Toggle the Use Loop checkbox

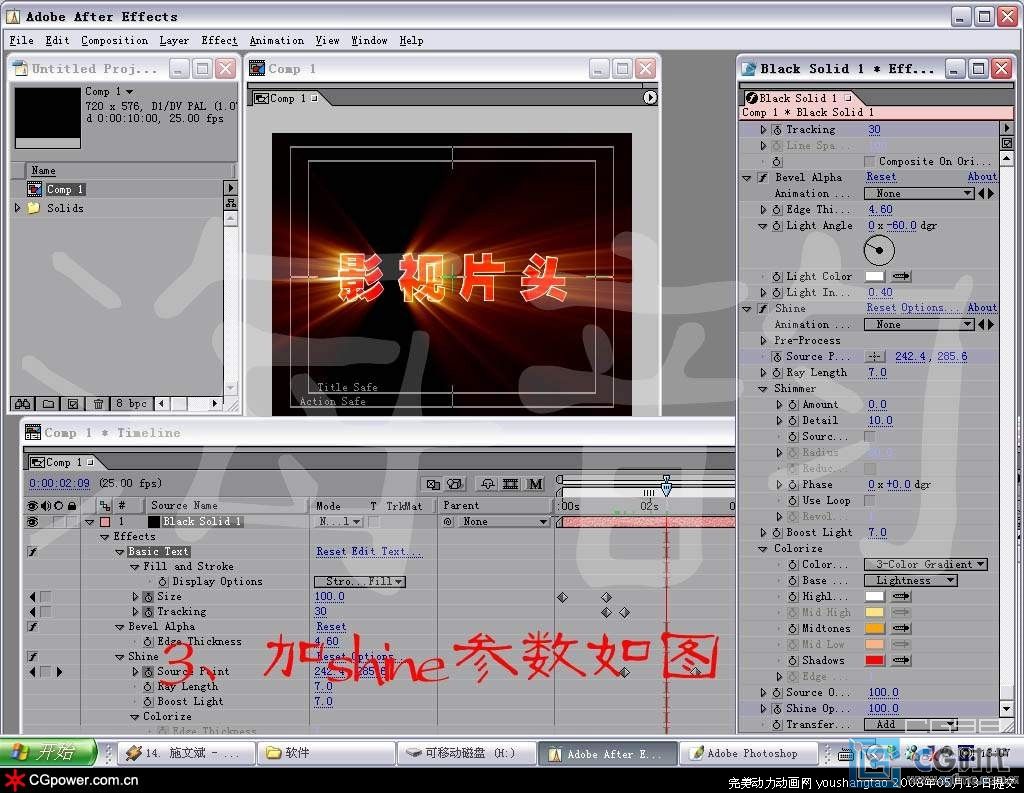click(x=869, y=501)
